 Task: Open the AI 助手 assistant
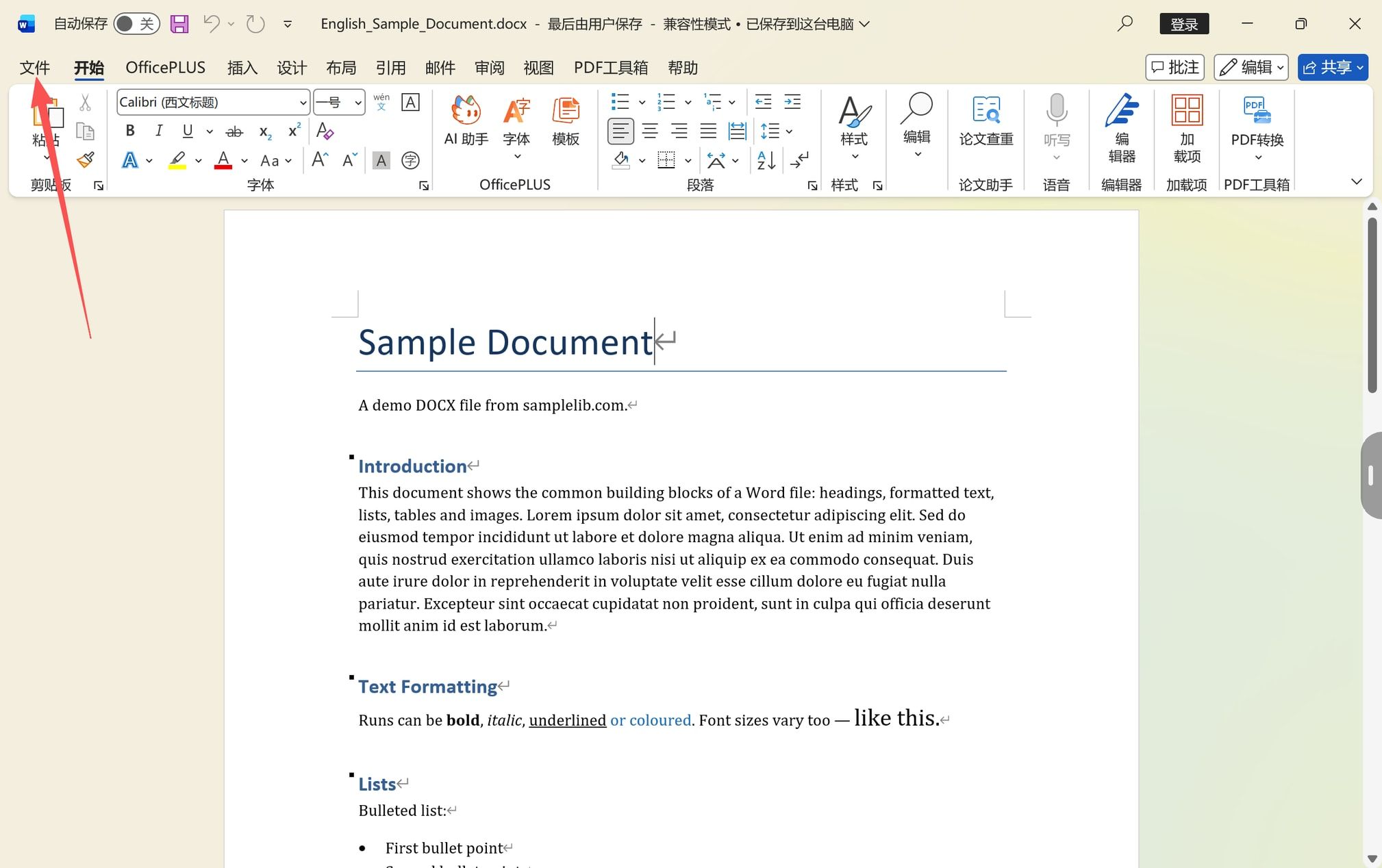coord(466,121)
